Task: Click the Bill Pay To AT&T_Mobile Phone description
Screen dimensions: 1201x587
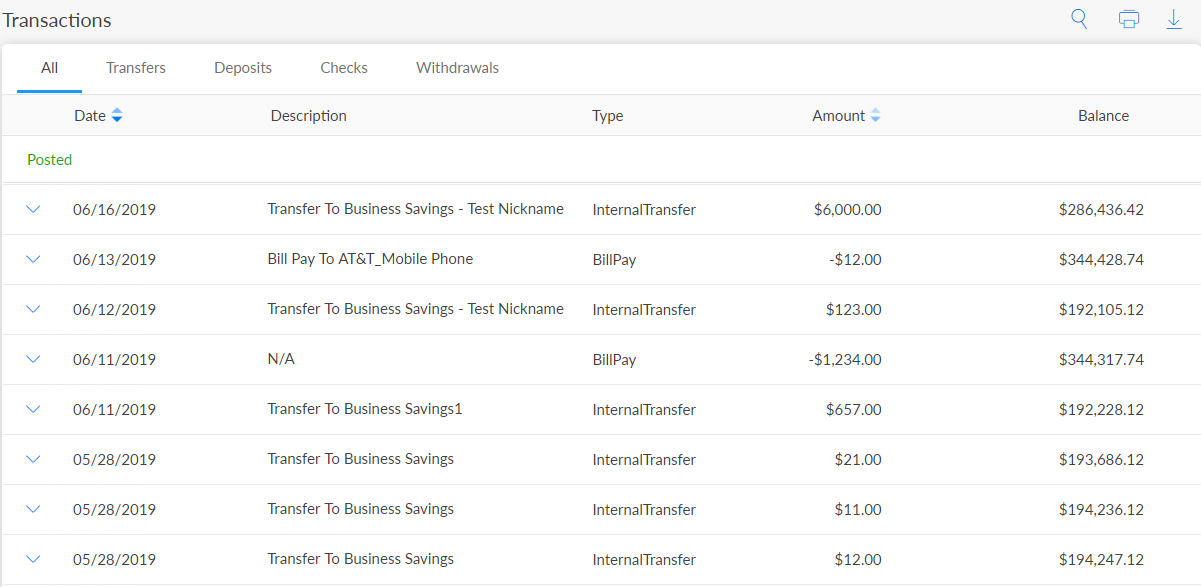Action: pyautogui.click(x=370, y=259)
